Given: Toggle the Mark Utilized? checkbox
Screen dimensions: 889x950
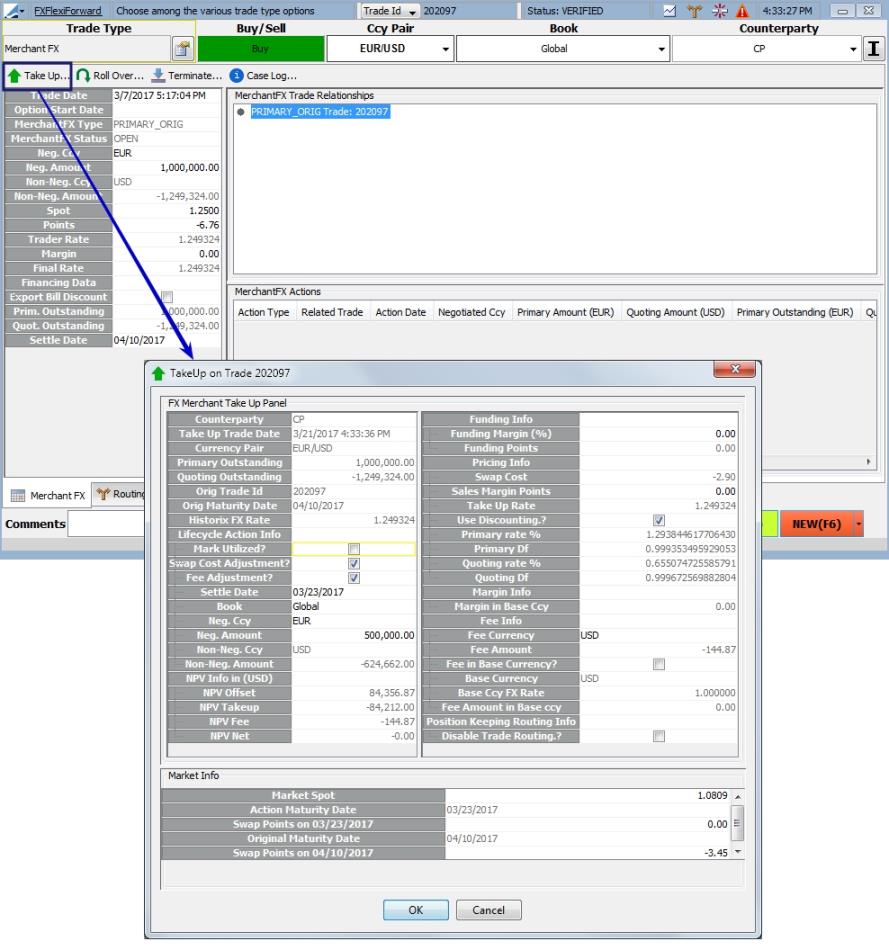Looking at the screenshot, I should (354, 549).
